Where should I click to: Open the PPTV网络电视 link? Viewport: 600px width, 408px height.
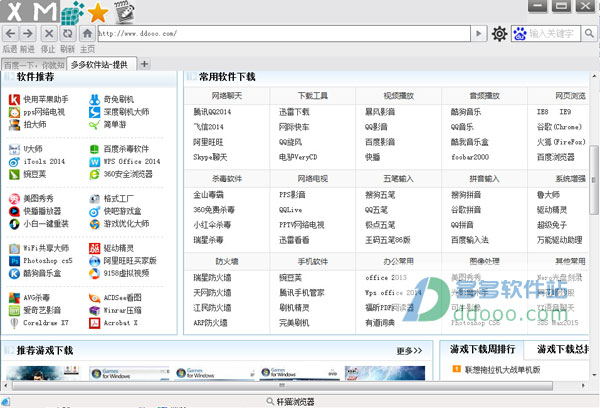pos(302,225)
